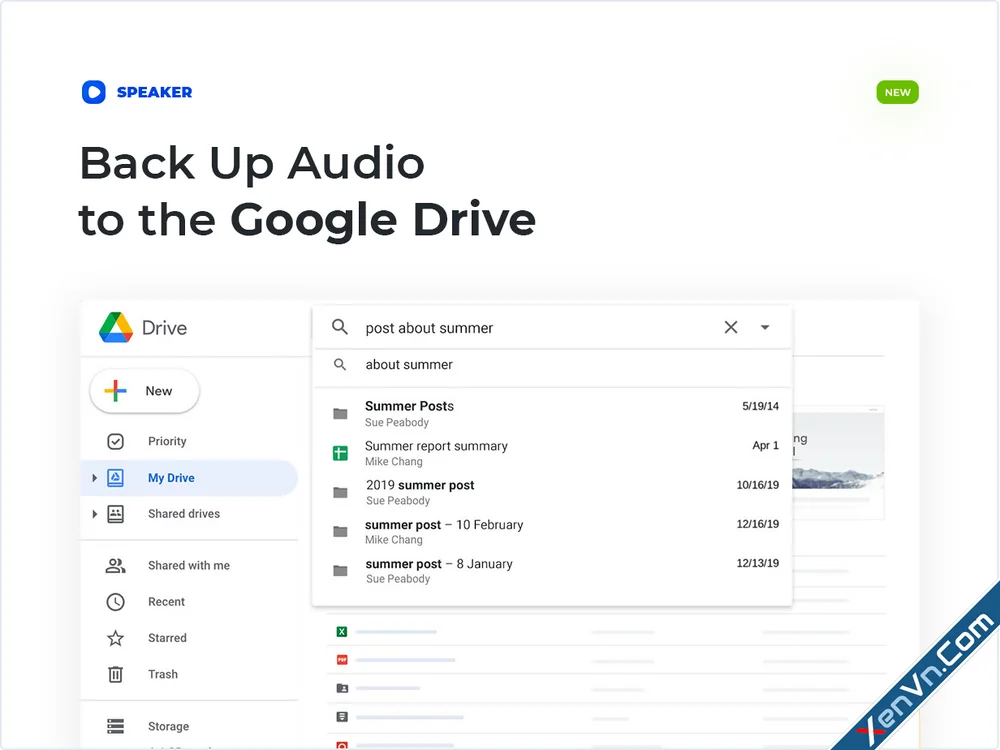Click the 12/16/19 date text
The width and height of the screenshot is (1000, 750).
click(758, 524)
